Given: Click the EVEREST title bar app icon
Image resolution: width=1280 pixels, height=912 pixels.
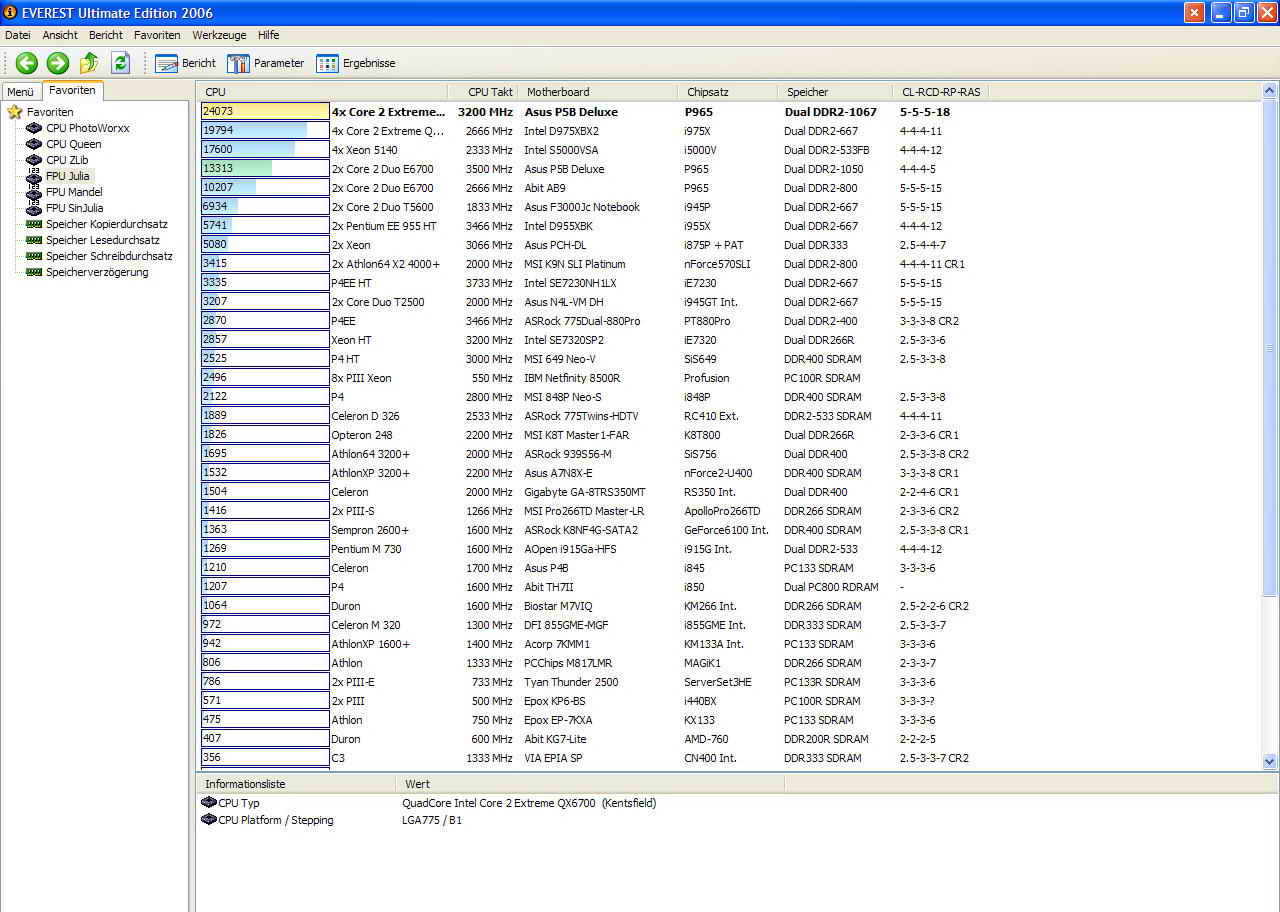Looking at the screenshot, I should pyautogui.click(x=10, y=13).
